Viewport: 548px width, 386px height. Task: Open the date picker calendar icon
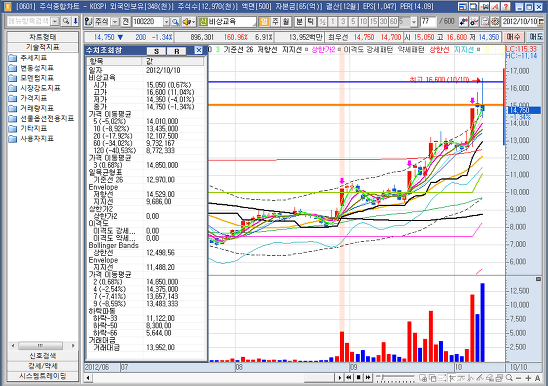click(541, 22)
